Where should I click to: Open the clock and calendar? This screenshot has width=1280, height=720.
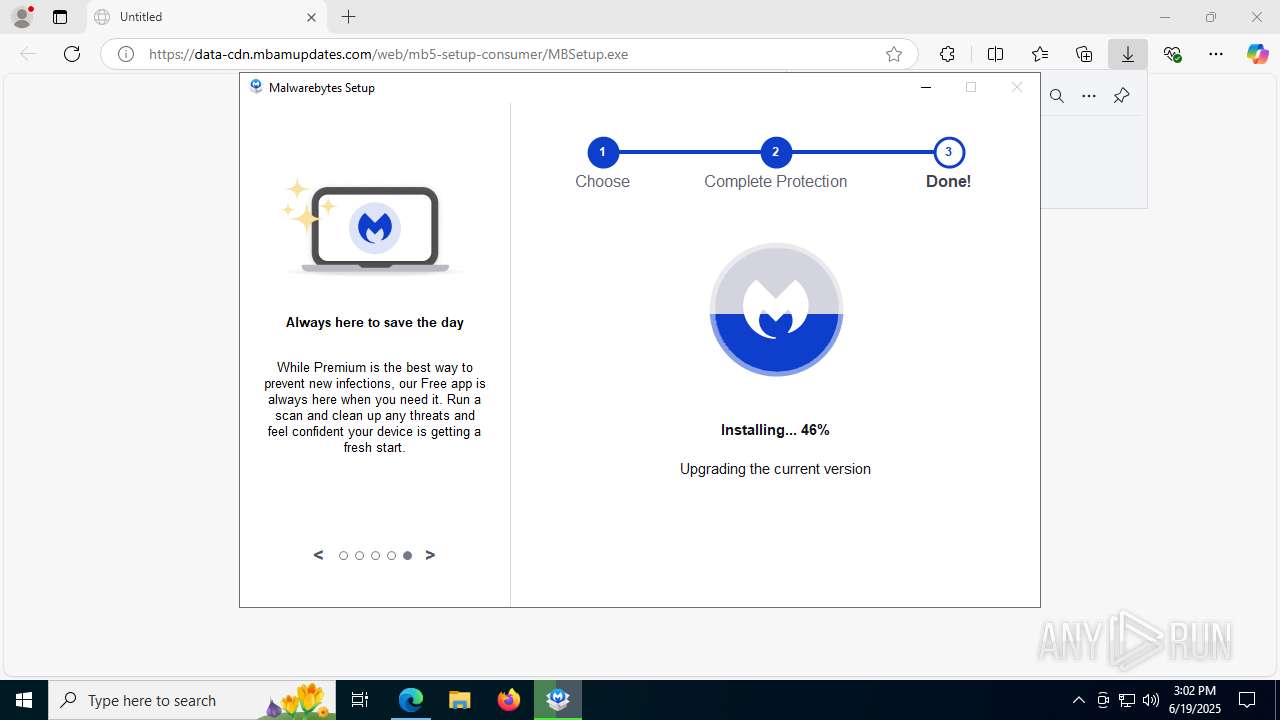click(1194, 700)
